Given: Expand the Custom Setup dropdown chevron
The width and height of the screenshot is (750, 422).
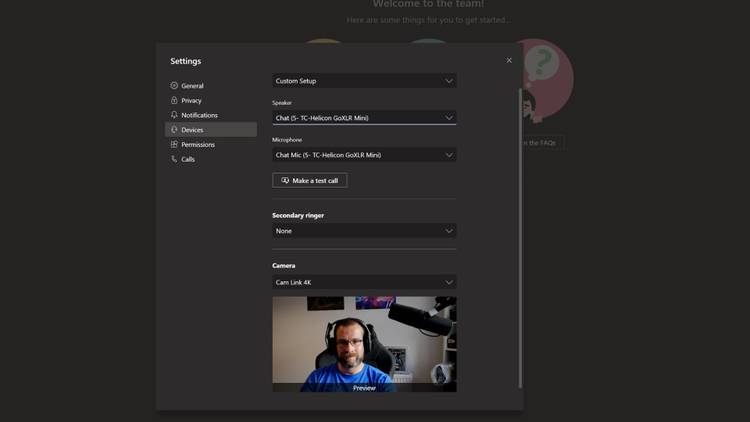Looking at the screenshot, I should click(449, 81).
